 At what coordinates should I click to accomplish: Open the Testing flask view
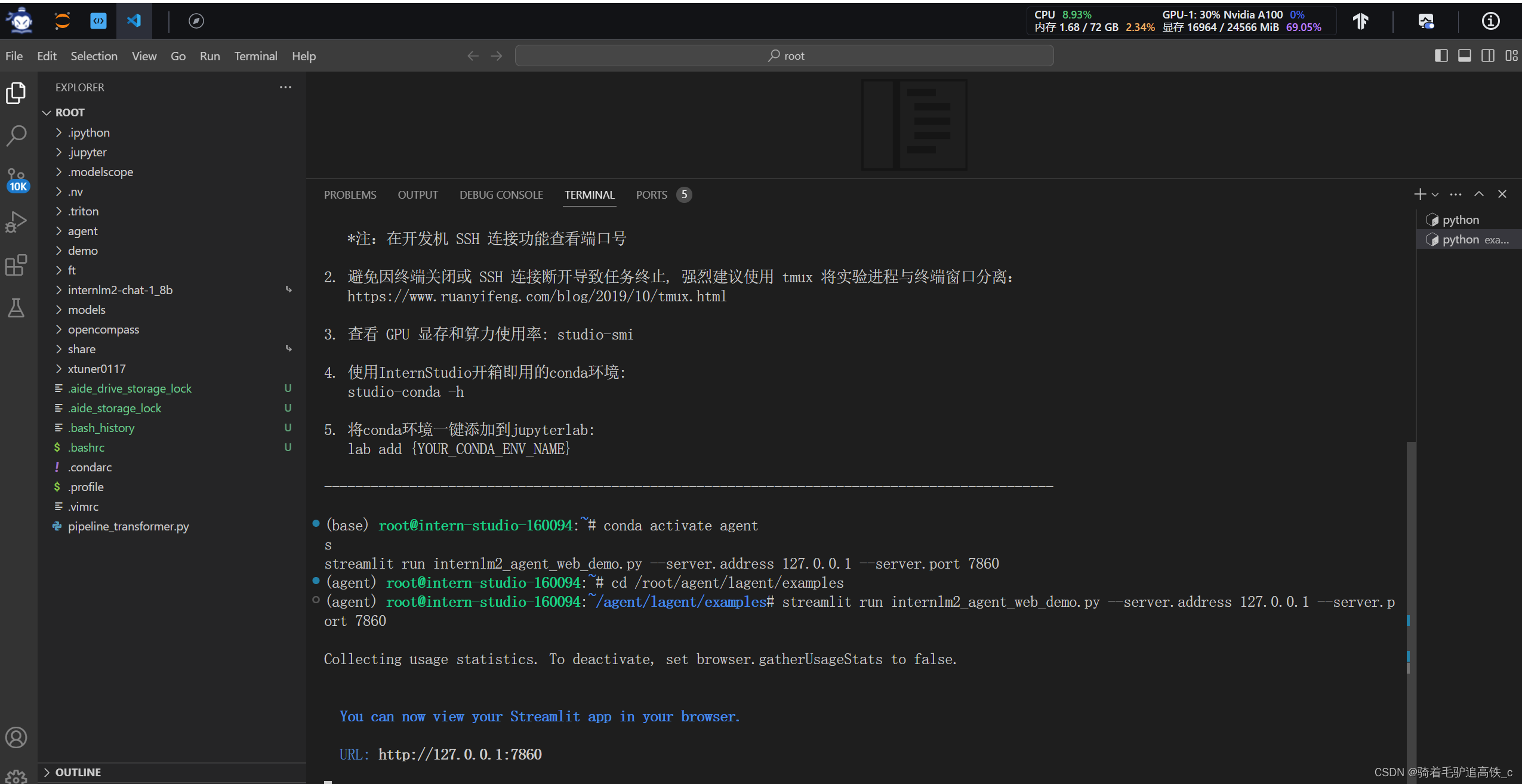click(16, 308)
